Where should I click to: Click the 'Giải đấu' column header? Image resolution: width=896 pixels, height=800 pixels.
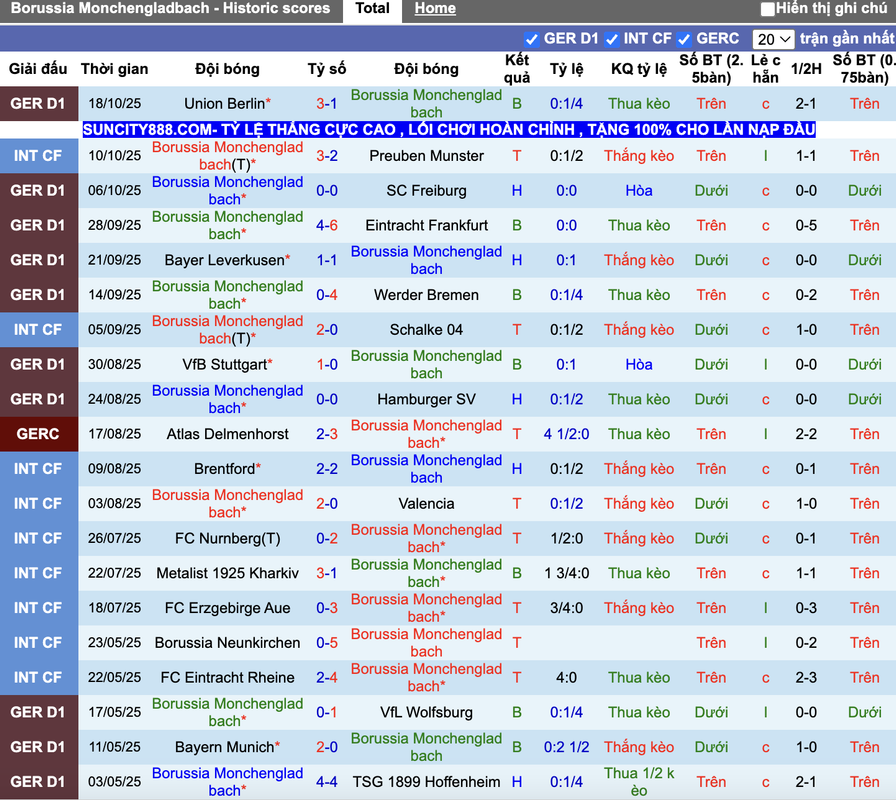[x=38, y=69]
